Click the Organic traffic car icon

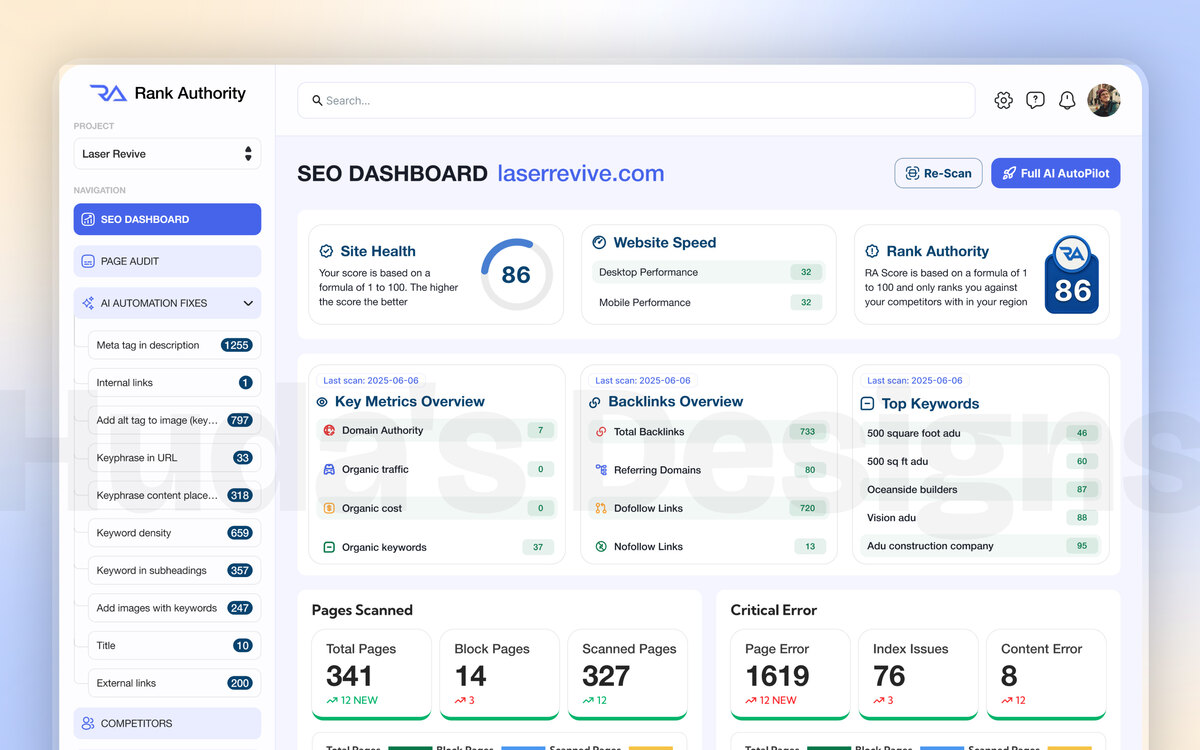point(329,469)
